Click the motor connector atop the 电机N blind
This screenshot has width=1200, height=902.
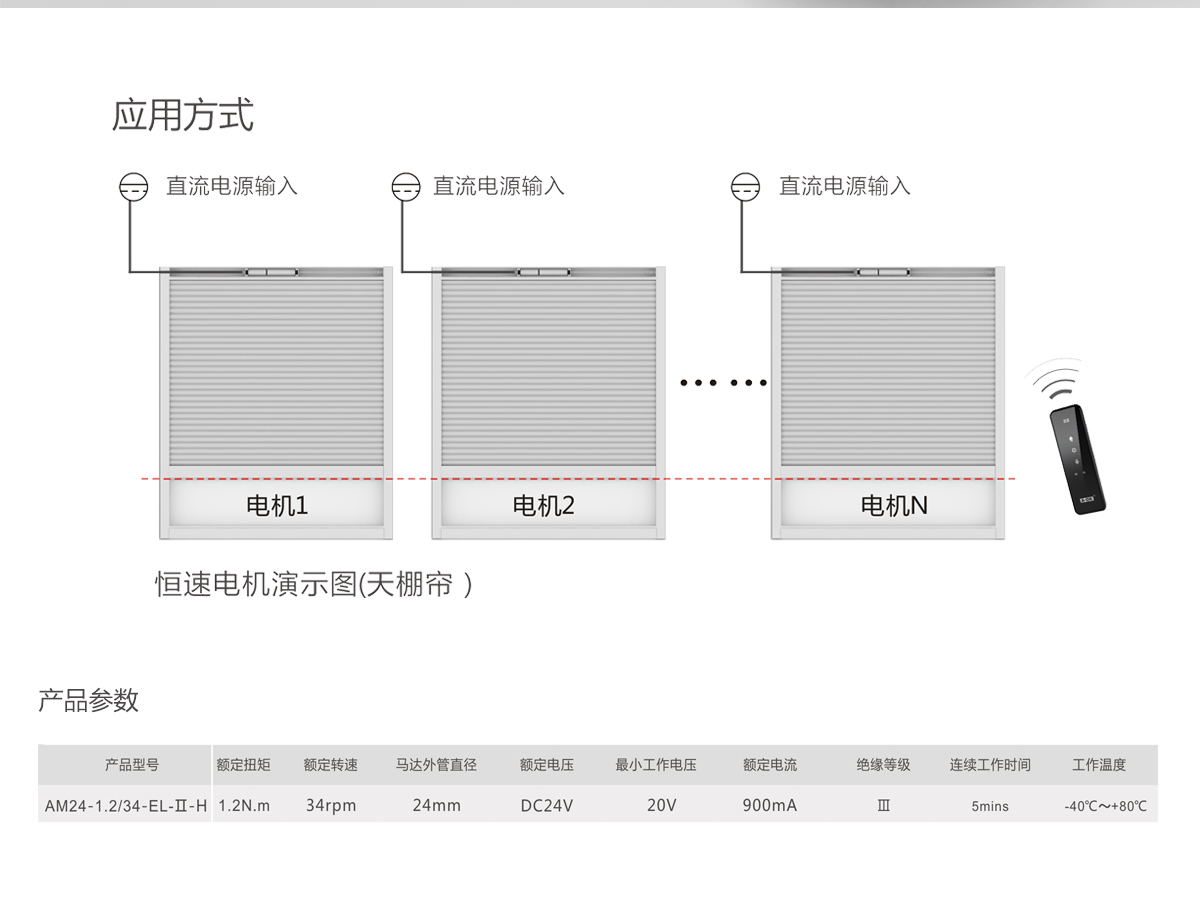(x=883, y=272)
